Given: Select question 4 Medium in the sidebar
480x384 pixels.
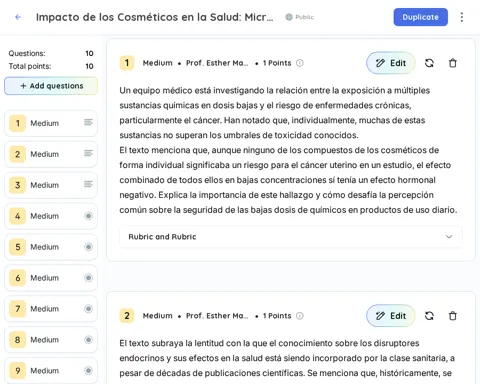Looking at the screenshot, I should 51,216.
